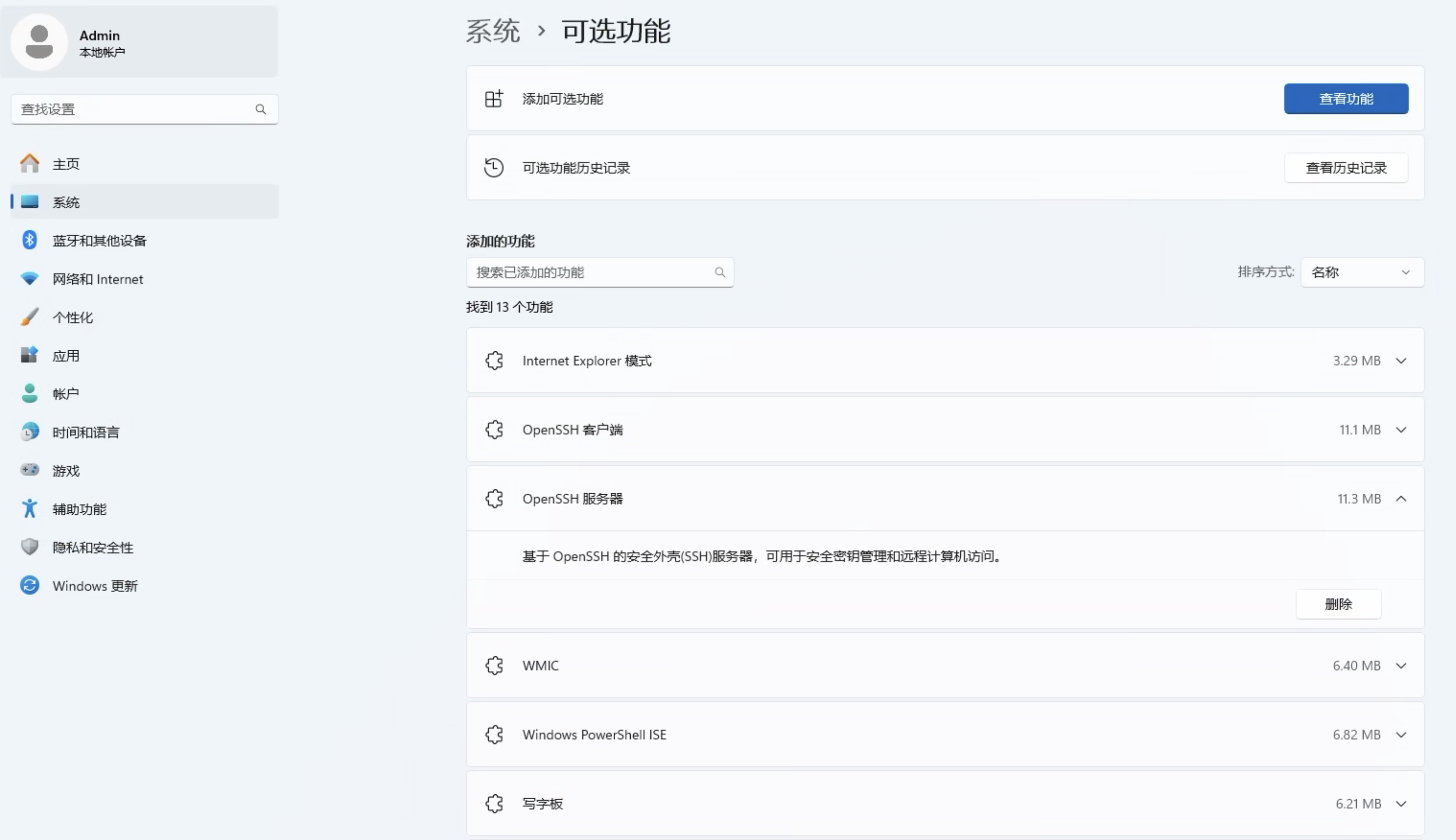The width and height of the screenshot is (1456, 840).
Task: Open 时间和语言 settings section
Action: (85, 432)
